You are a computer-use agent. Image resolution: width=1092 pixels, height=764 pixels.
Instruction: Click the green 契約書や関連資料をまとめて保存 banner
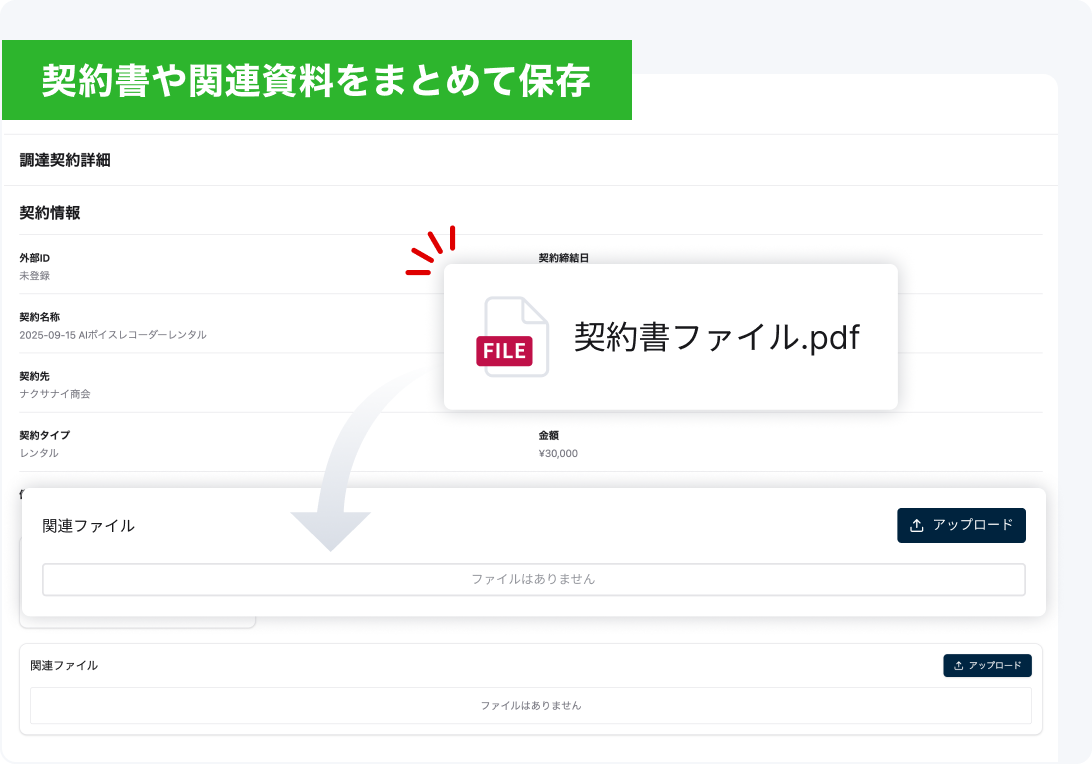point(316,80)
